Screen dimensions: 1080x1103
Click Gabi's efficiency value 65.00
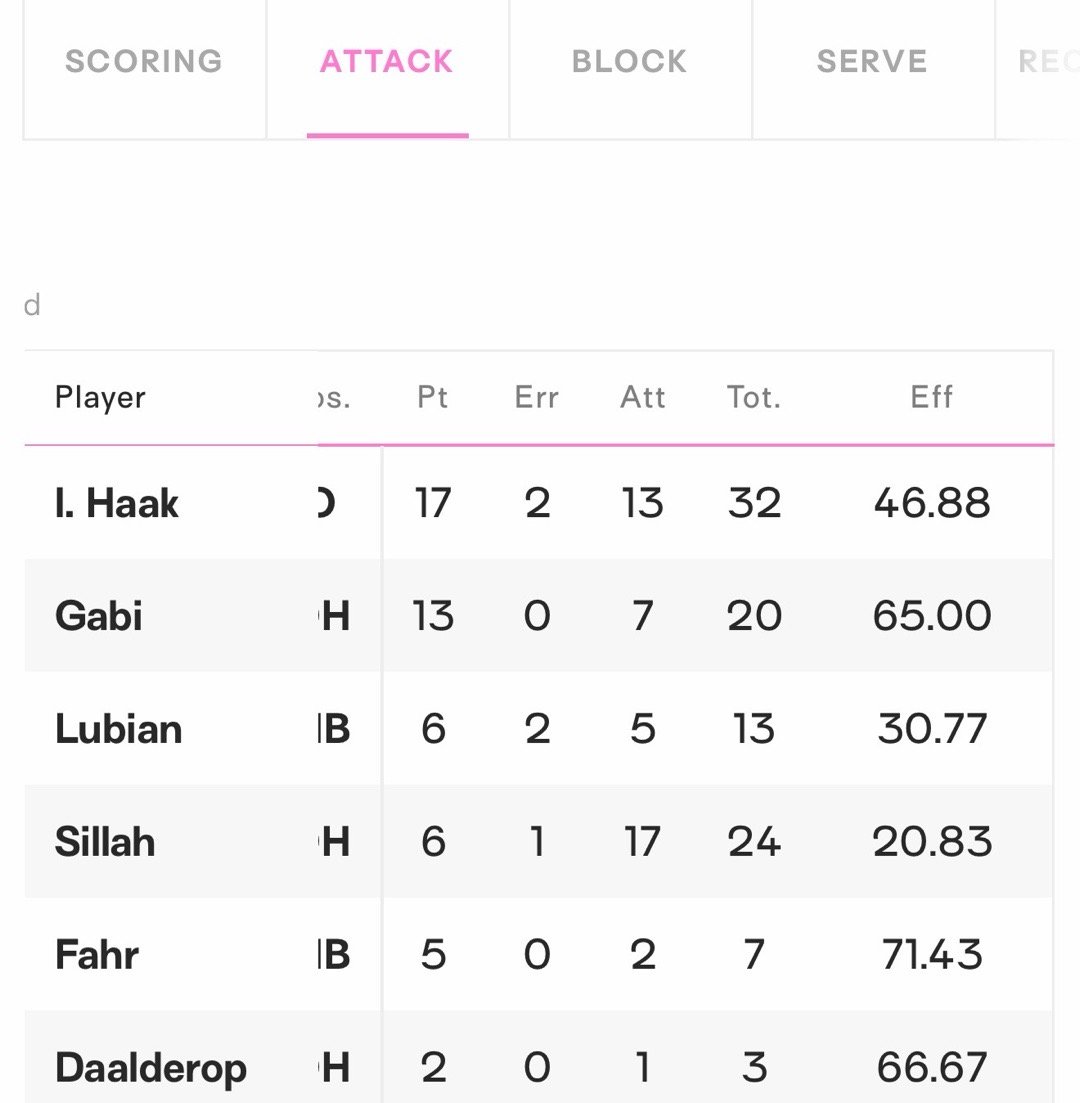[x=932, y=616]
